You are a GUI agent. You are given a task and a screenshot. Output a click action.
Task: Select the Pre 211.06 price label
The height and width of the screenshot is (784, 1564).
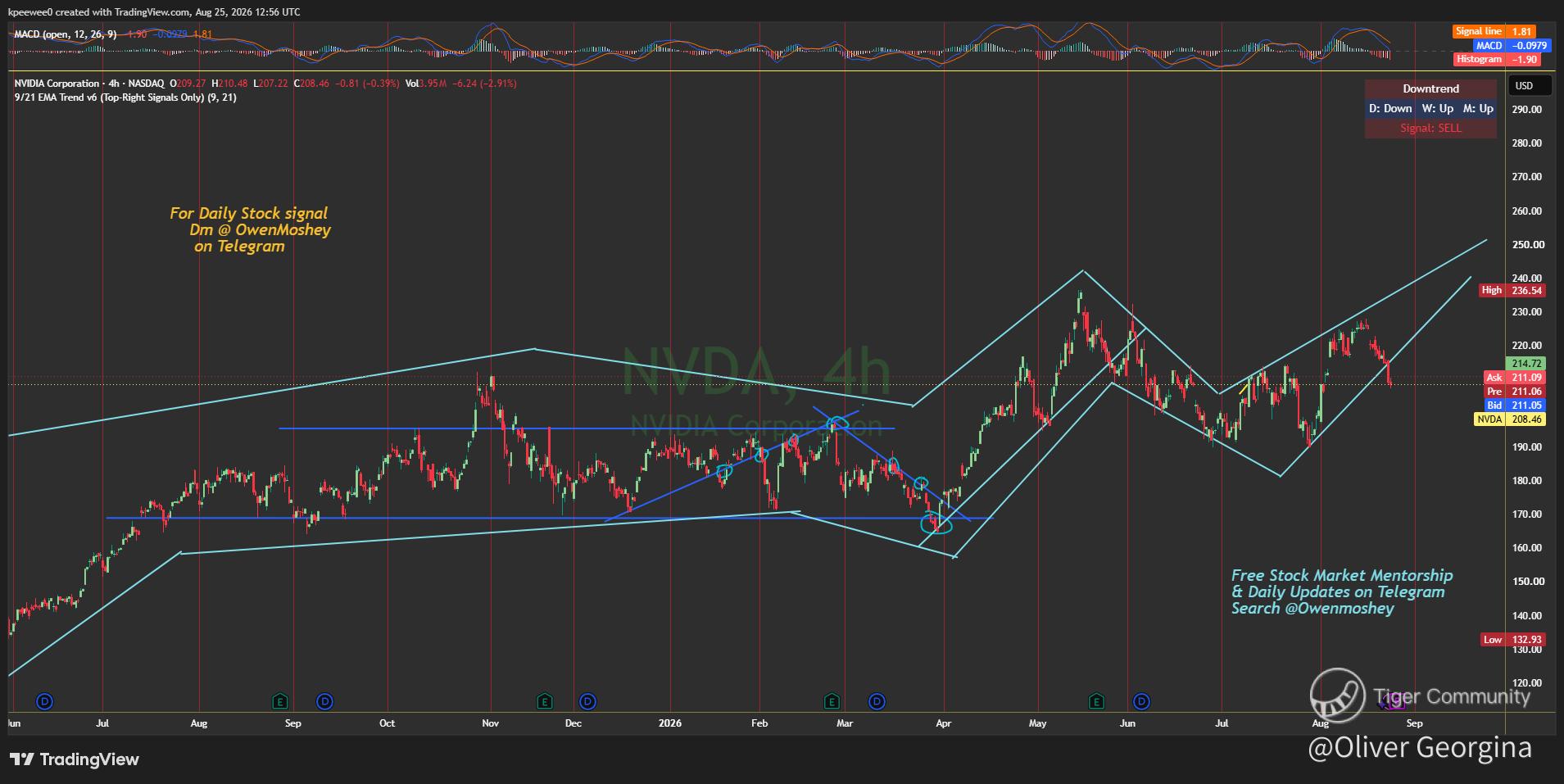tap(1514, 392)
